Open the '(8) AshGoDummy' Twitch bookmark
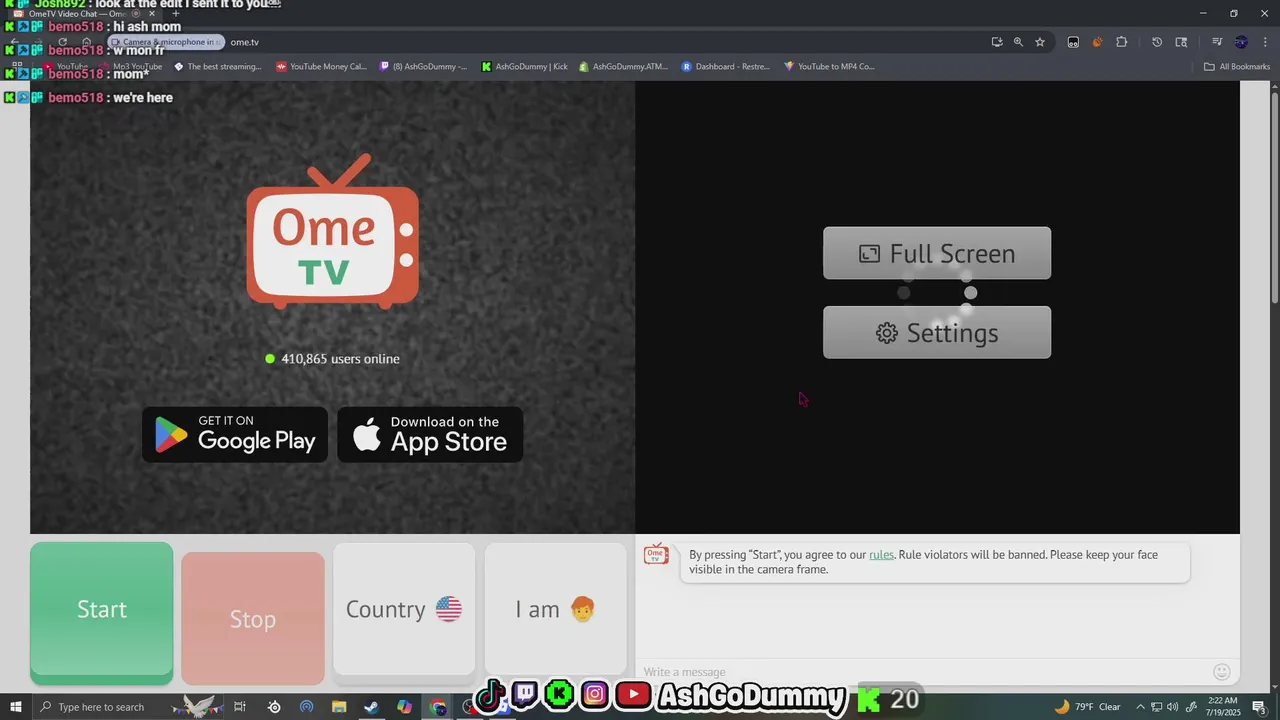The image size is (1280, 720). (x=424, y=67)
